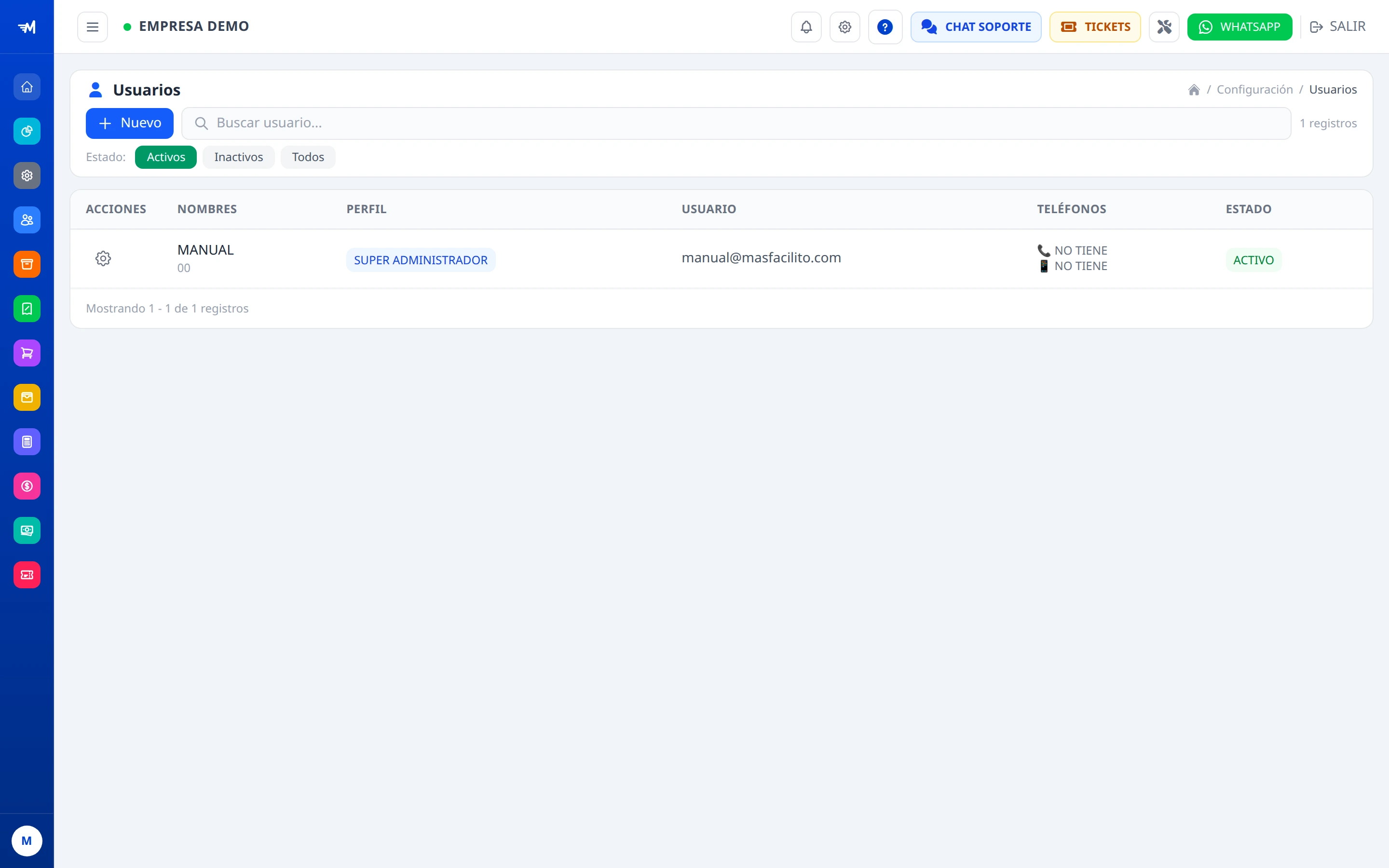This screenshot has height=868, width=1389.
Task: Click the ACTIVO status badge
Action: pos(1253,260)
